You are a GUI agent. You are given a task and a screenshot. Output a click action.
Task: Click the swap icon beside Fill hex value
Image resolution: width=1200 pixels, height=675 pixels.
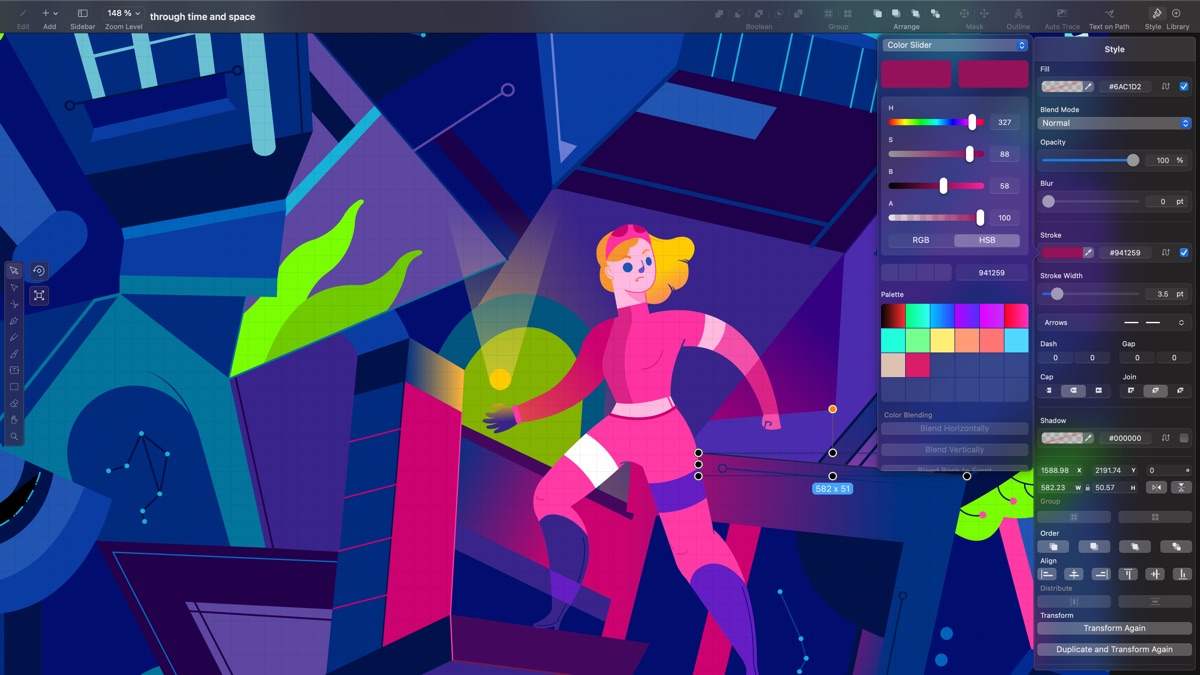(x=1166, y=87)
